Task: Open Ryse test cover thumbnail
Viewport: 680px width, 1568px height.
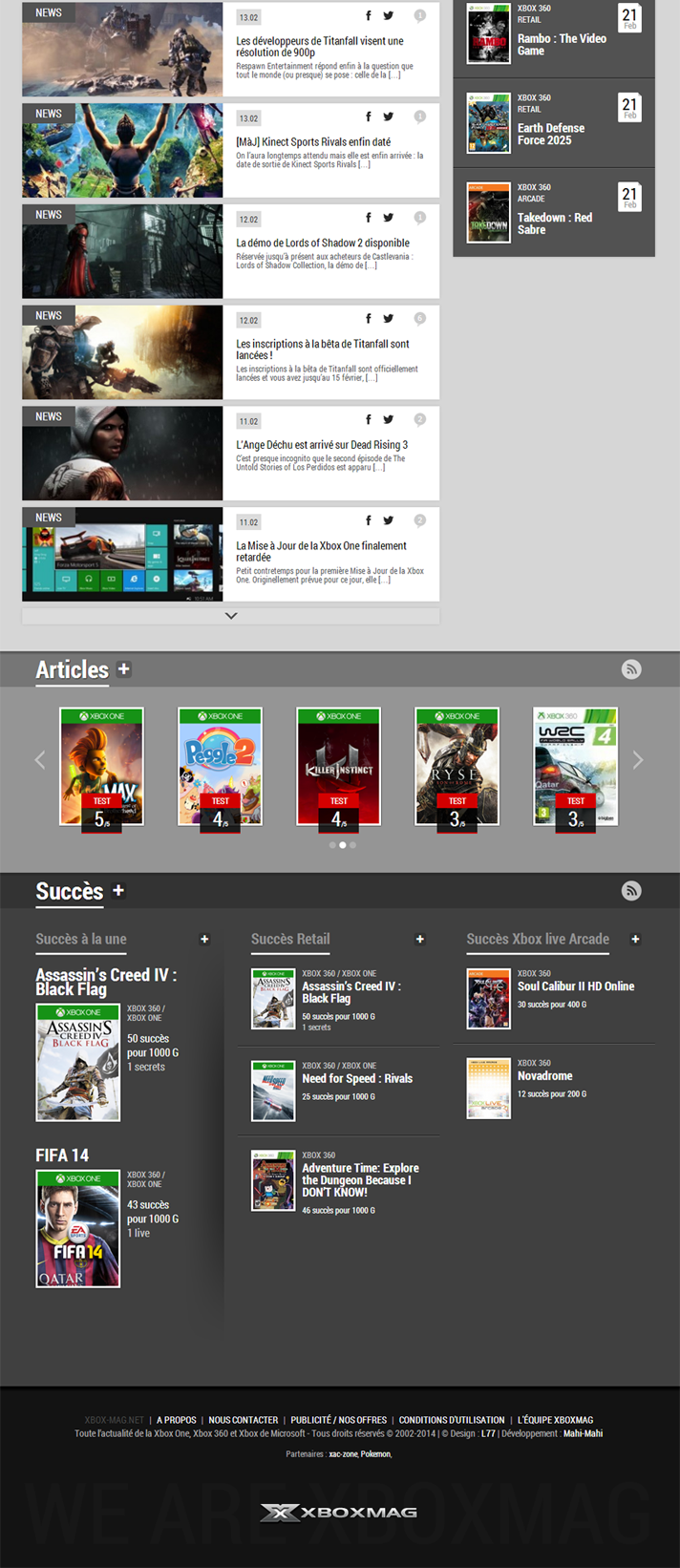Action: [457, 767]
